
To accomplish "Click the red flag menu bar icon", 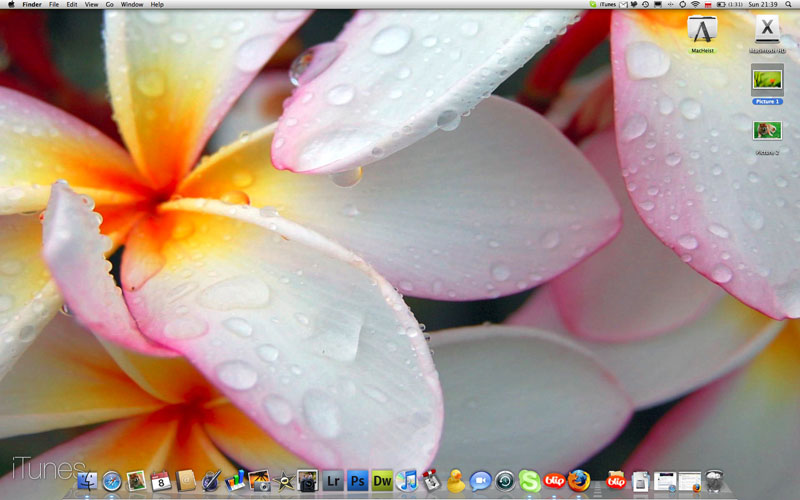I will (x=708, y=5).
